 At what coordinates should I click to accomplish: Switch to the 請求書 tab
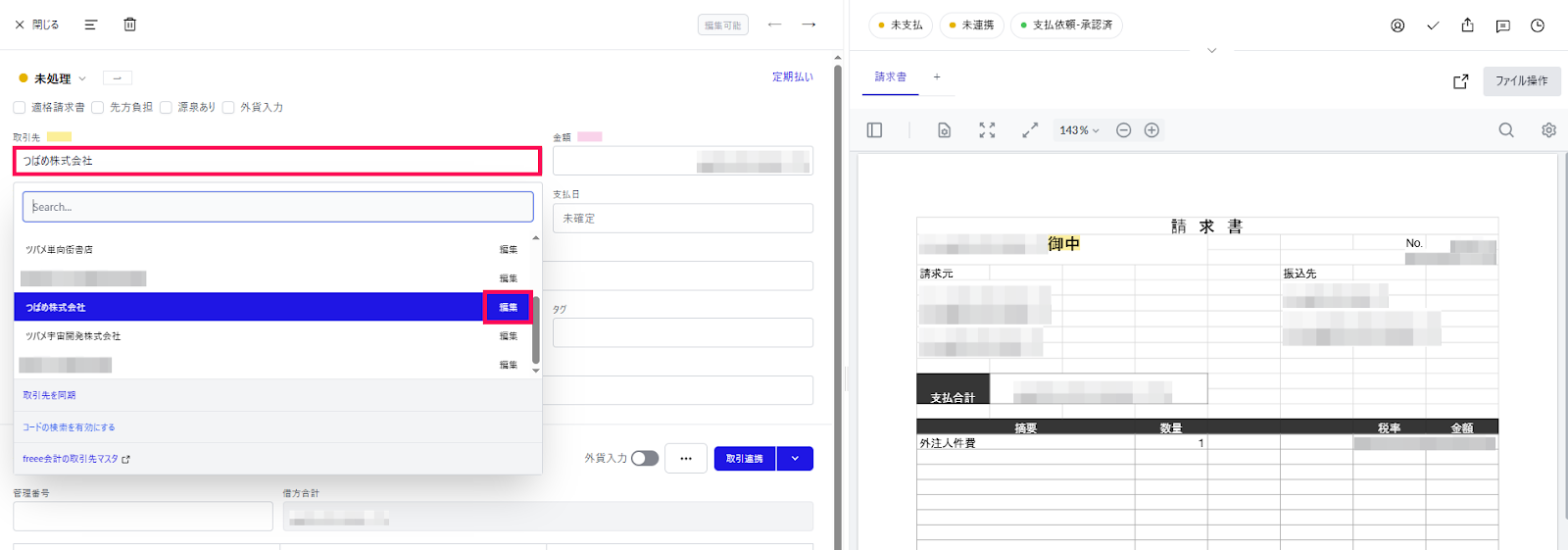click(891, 76)
